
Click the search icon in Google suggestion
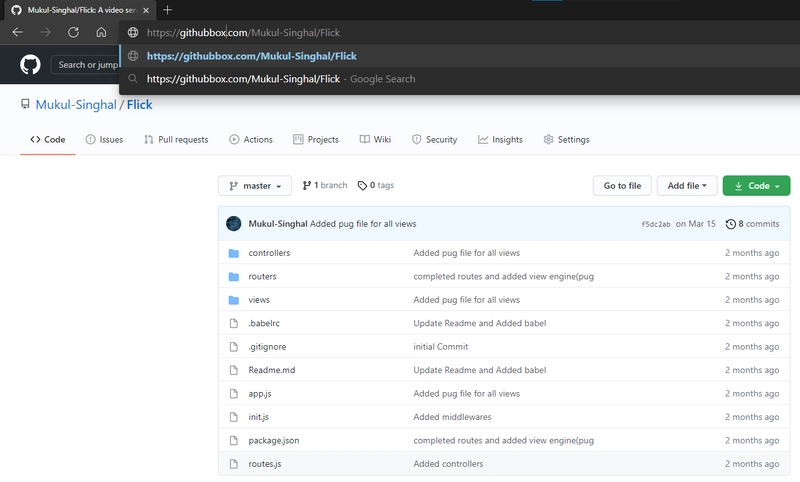tap(133, 79)
